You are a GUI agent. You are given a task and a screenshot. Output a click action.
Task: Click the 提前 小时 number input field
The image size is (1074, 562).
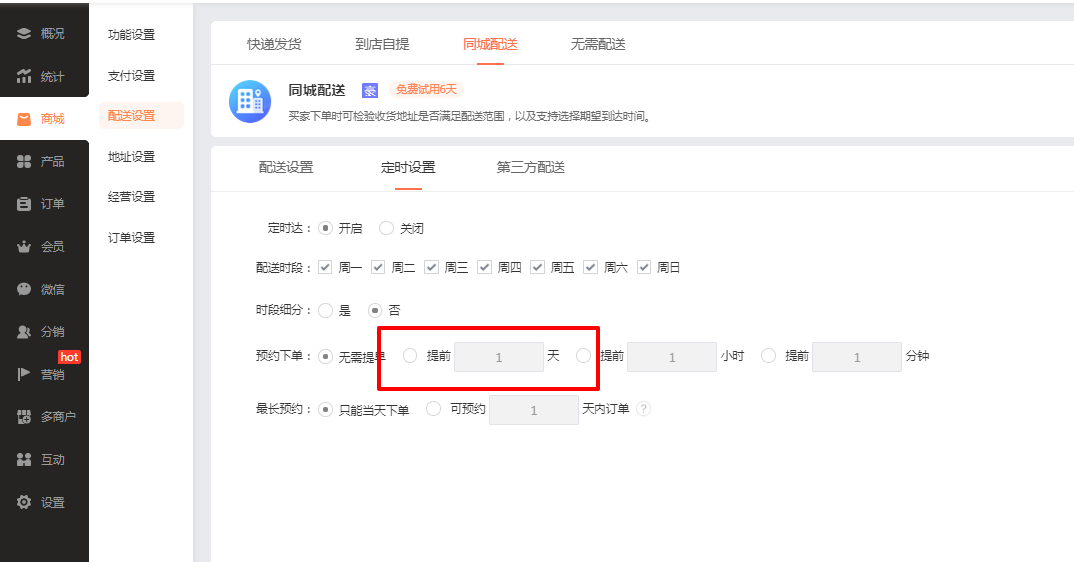(x=671, y=357)
